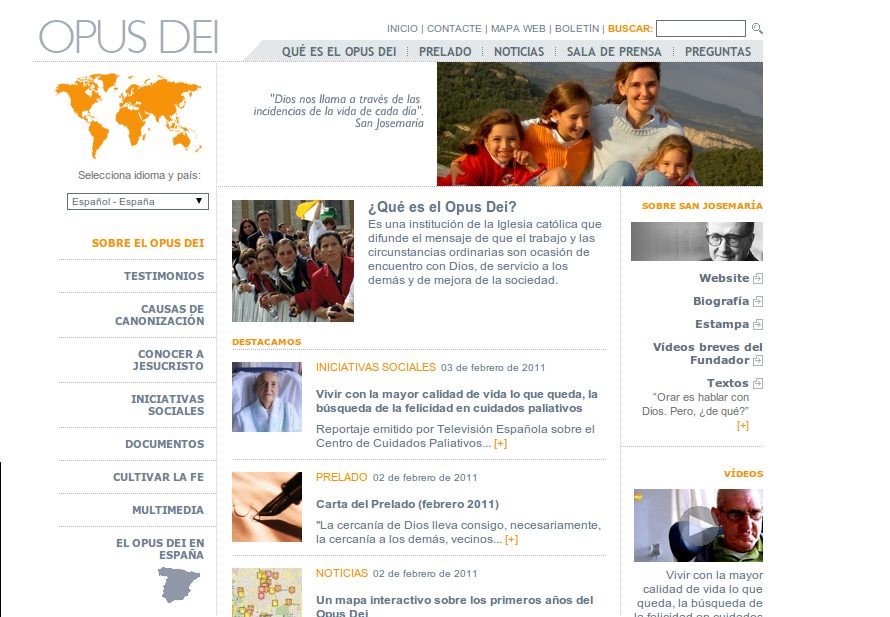The height and width of the screenshot is (617, 890).
Task: Open the Textos link
Action: (728, 383)
